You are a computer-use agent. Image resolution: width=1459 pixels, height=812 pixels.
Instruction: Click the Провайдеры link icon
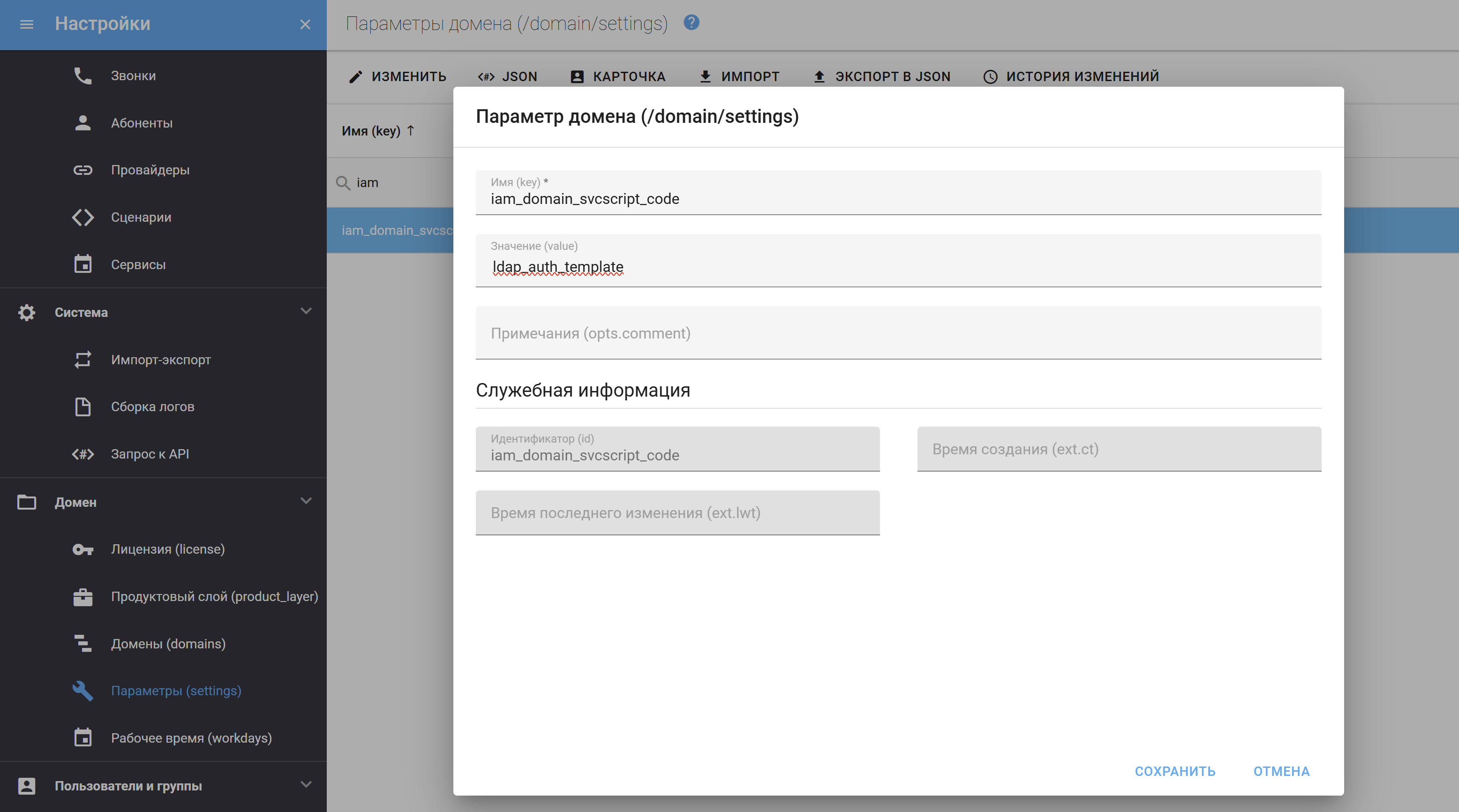click(x=83, y=170)
